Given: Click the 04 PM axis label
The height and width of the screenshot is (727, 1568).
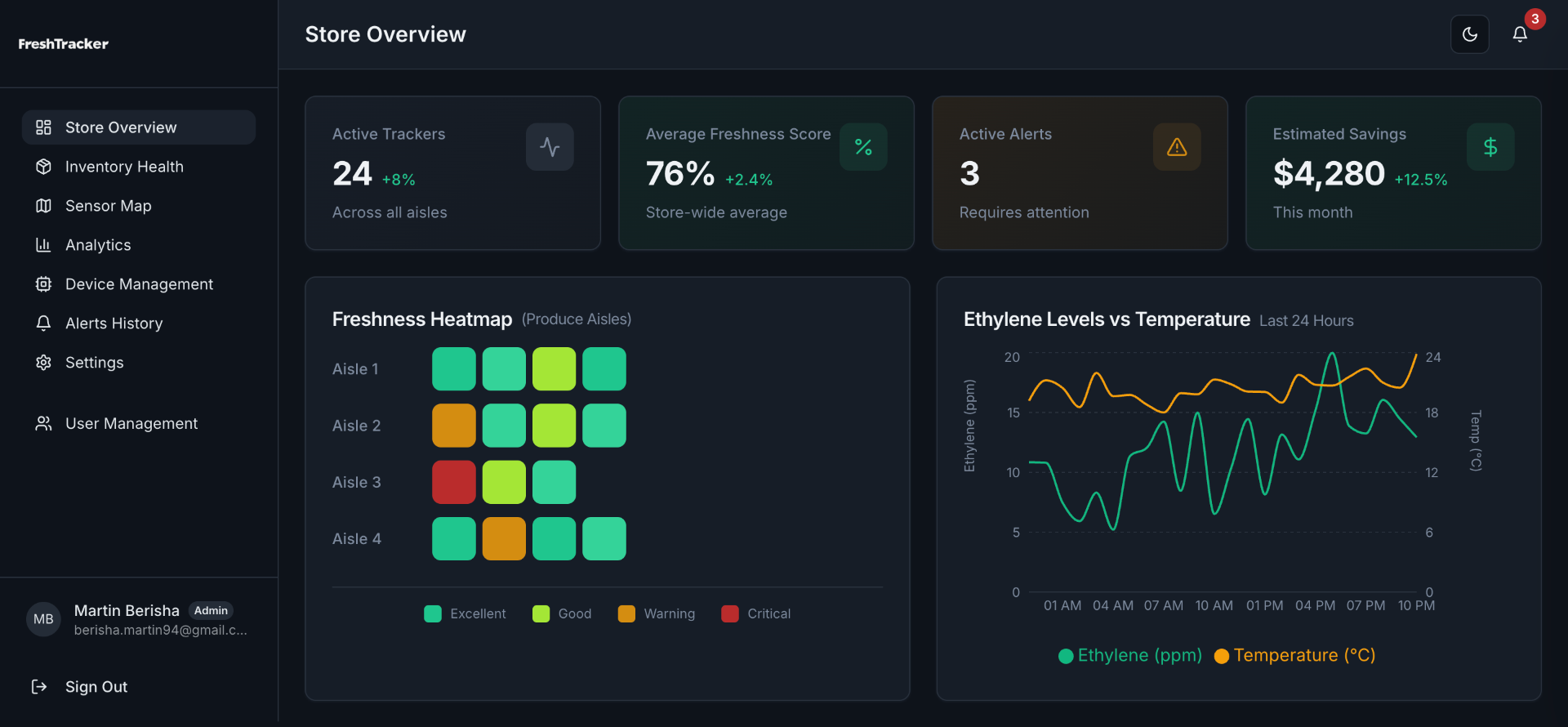Looking at the screenshot, I should [x=1316, y=605].
